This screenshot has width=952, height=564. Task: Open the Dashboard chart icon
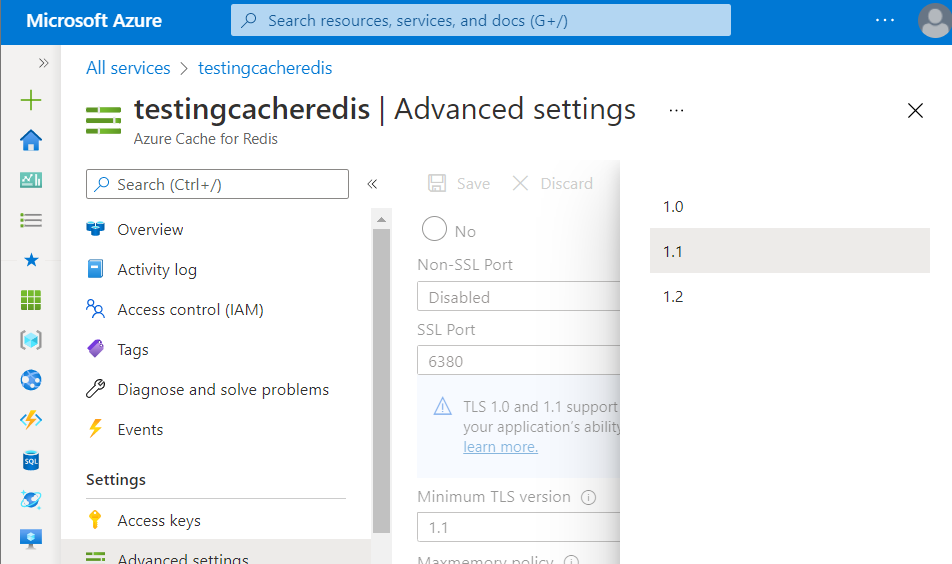click(31, 181)
